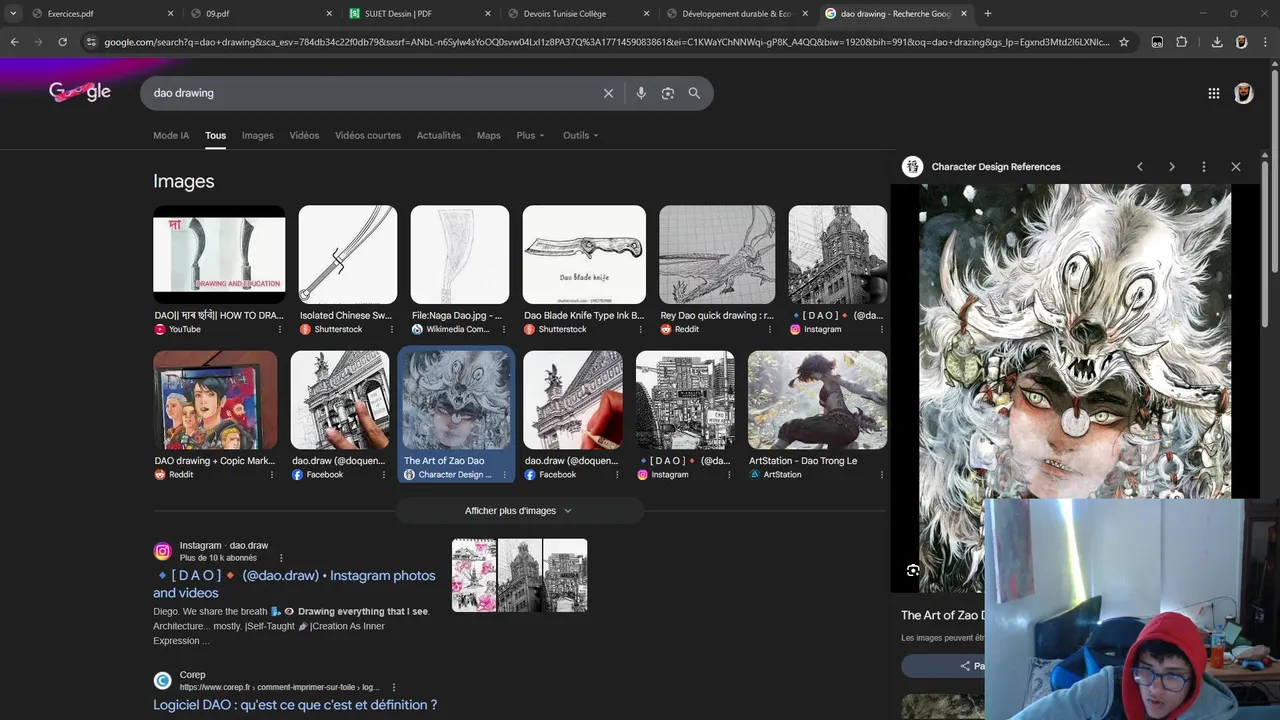Click the Google logo

coord(80,92)
